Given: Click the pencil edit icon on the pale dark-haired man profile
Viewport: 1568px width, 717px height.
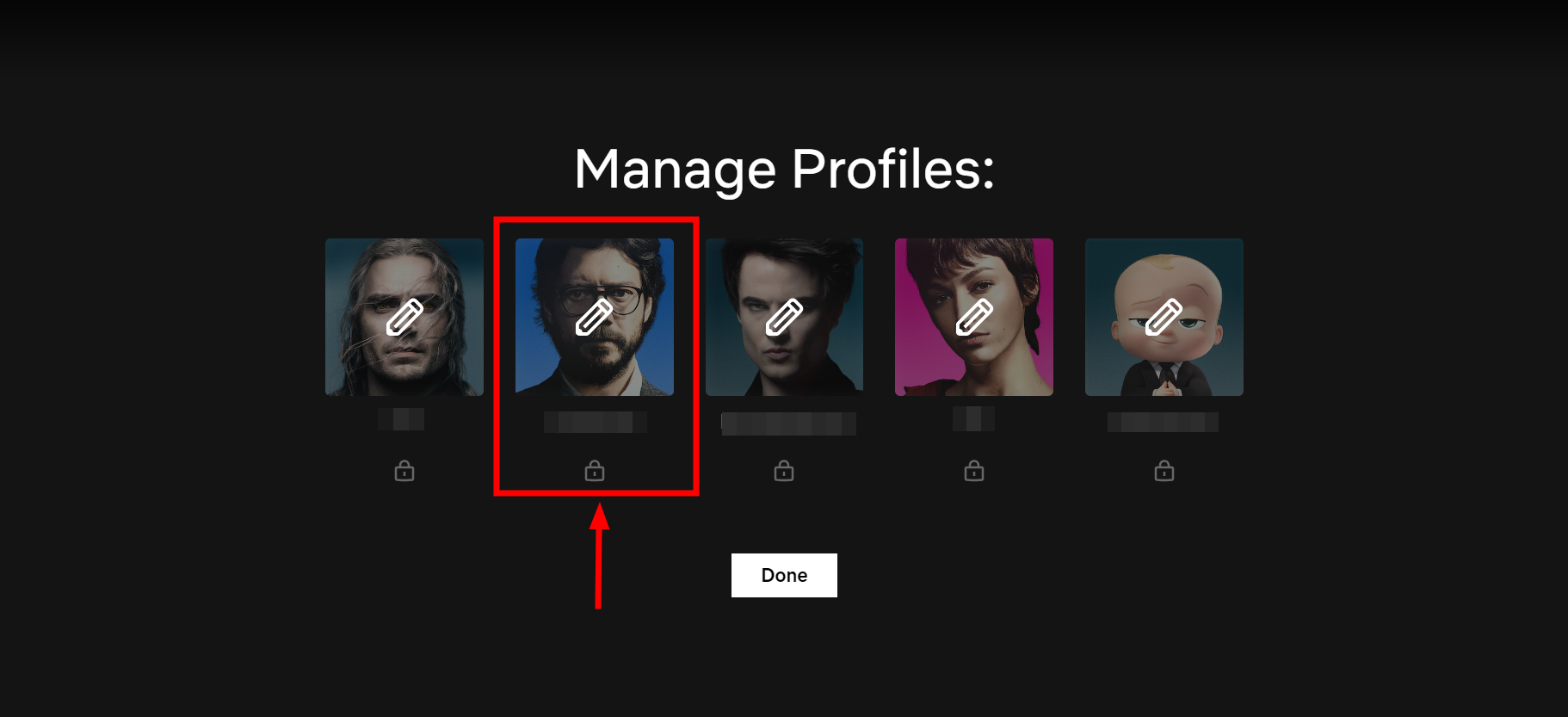Looking at the screenshot, I should pos(784,317).
